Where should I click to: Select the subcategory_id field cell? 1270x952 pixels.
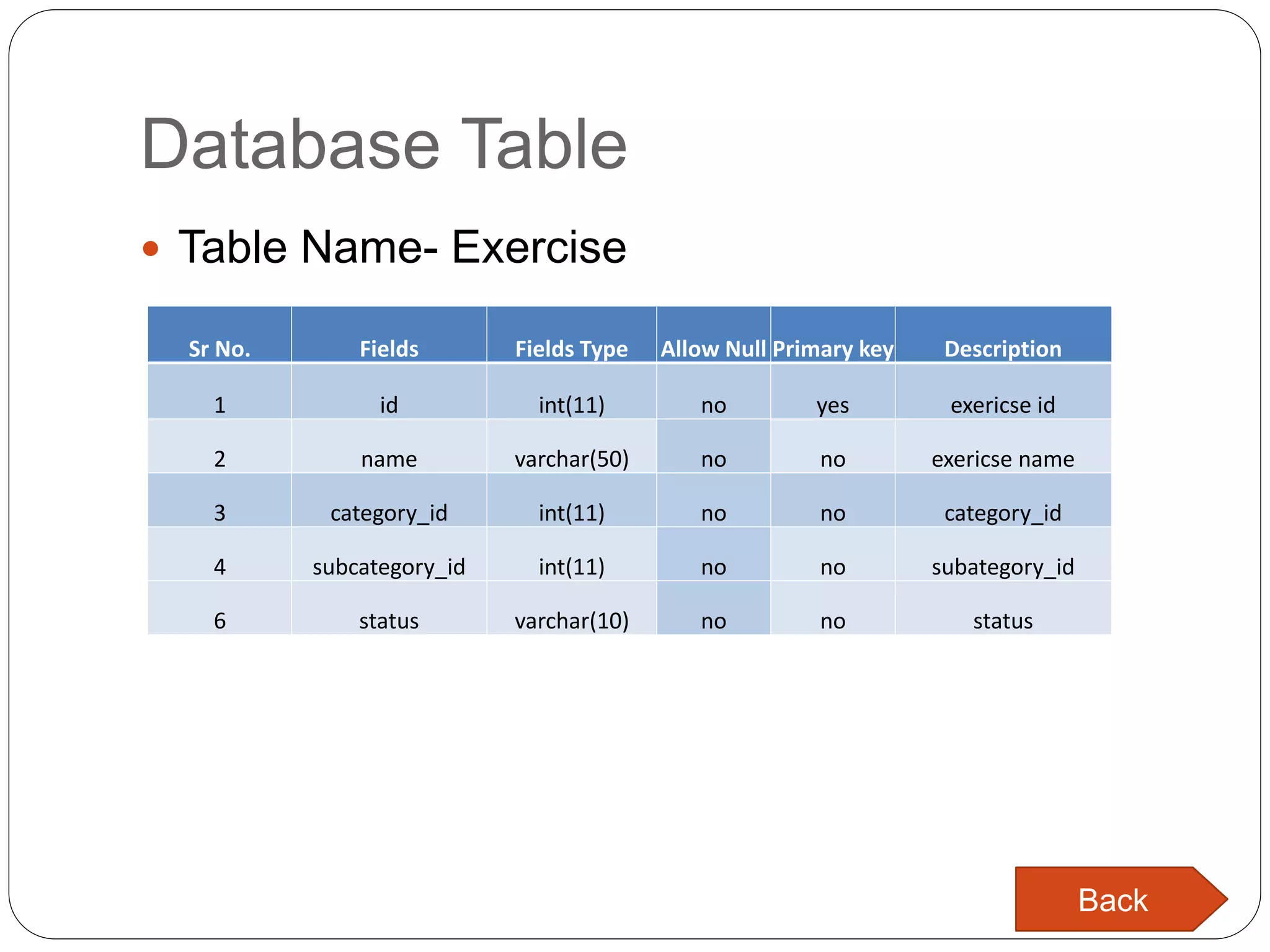point(389,566)
